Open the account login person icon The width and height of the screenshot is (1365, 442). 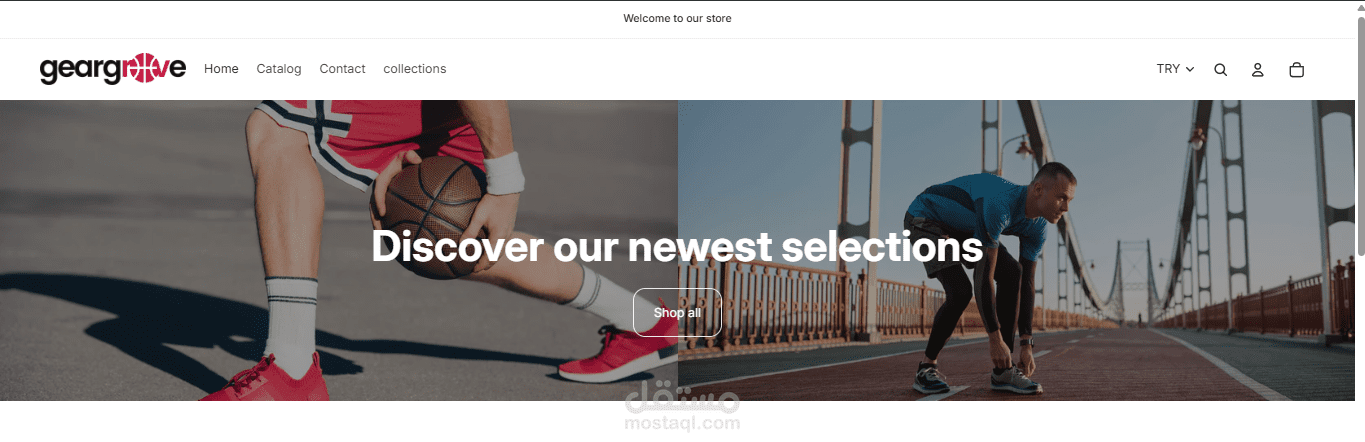coord(1258,70)
